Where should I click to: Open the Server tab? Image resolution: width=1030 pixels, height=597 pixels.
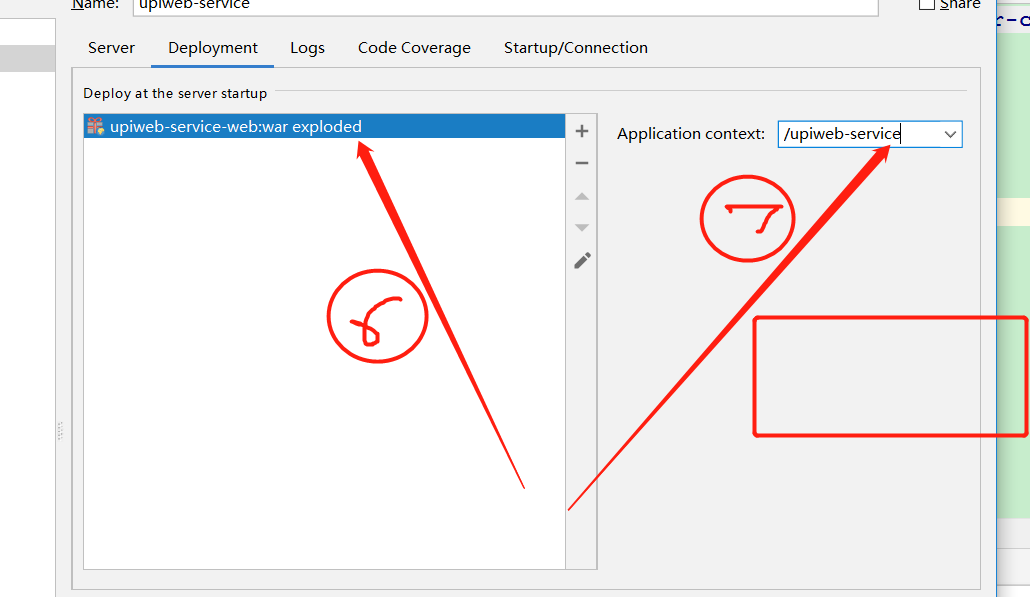pyautogui.click(x=111, y=48)
